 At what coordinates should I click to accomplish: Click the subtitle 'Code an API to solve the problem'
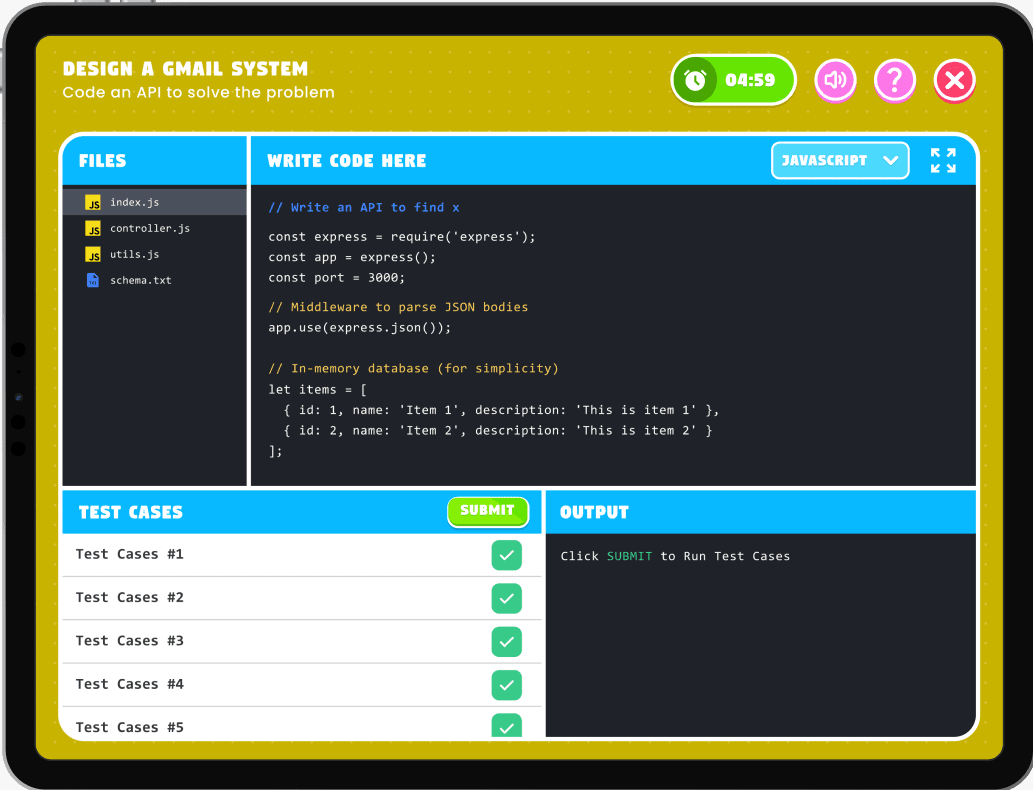(198, 92)
